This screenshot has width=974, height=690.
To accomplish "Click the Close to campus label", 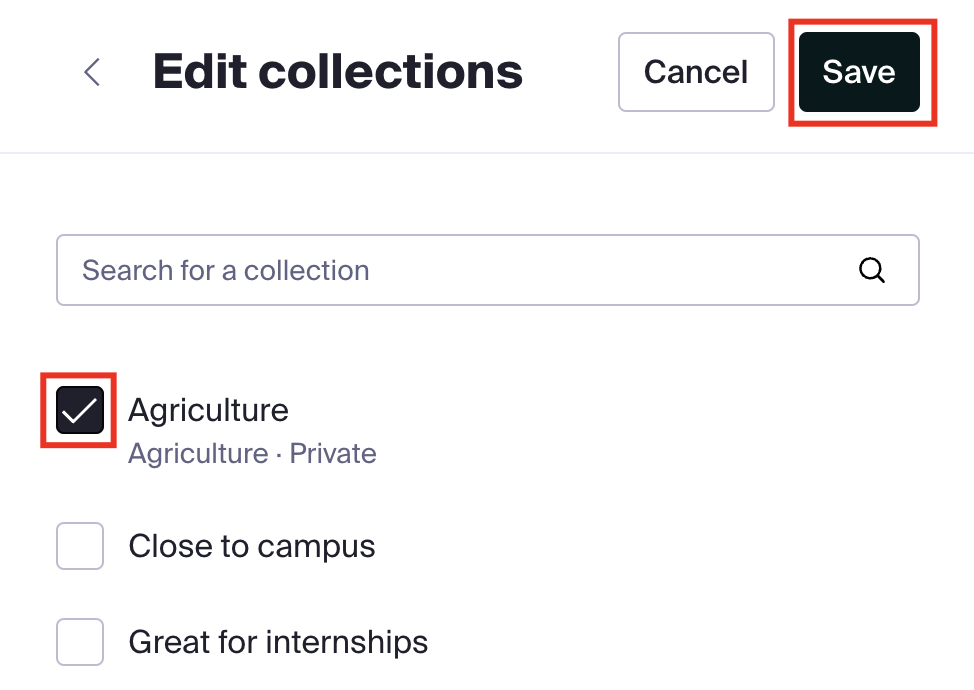I will click(x=252, y=546).
